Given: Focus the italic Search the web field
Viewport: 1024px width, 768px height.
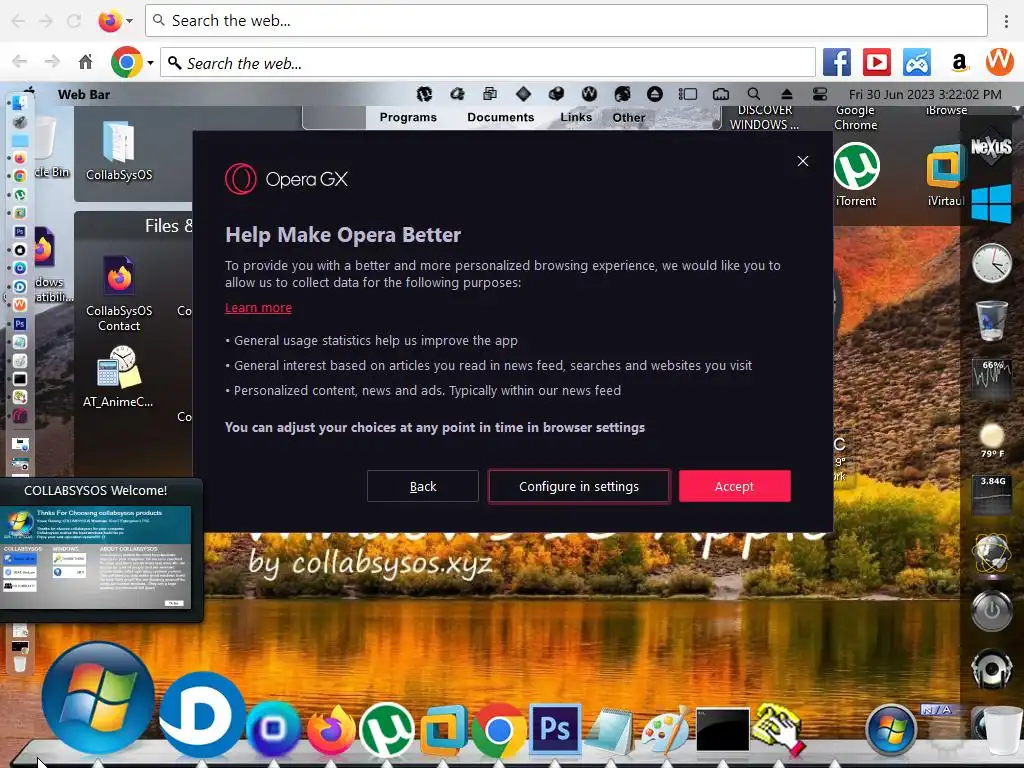Looking at the screenshot, I should coord(488,63).
